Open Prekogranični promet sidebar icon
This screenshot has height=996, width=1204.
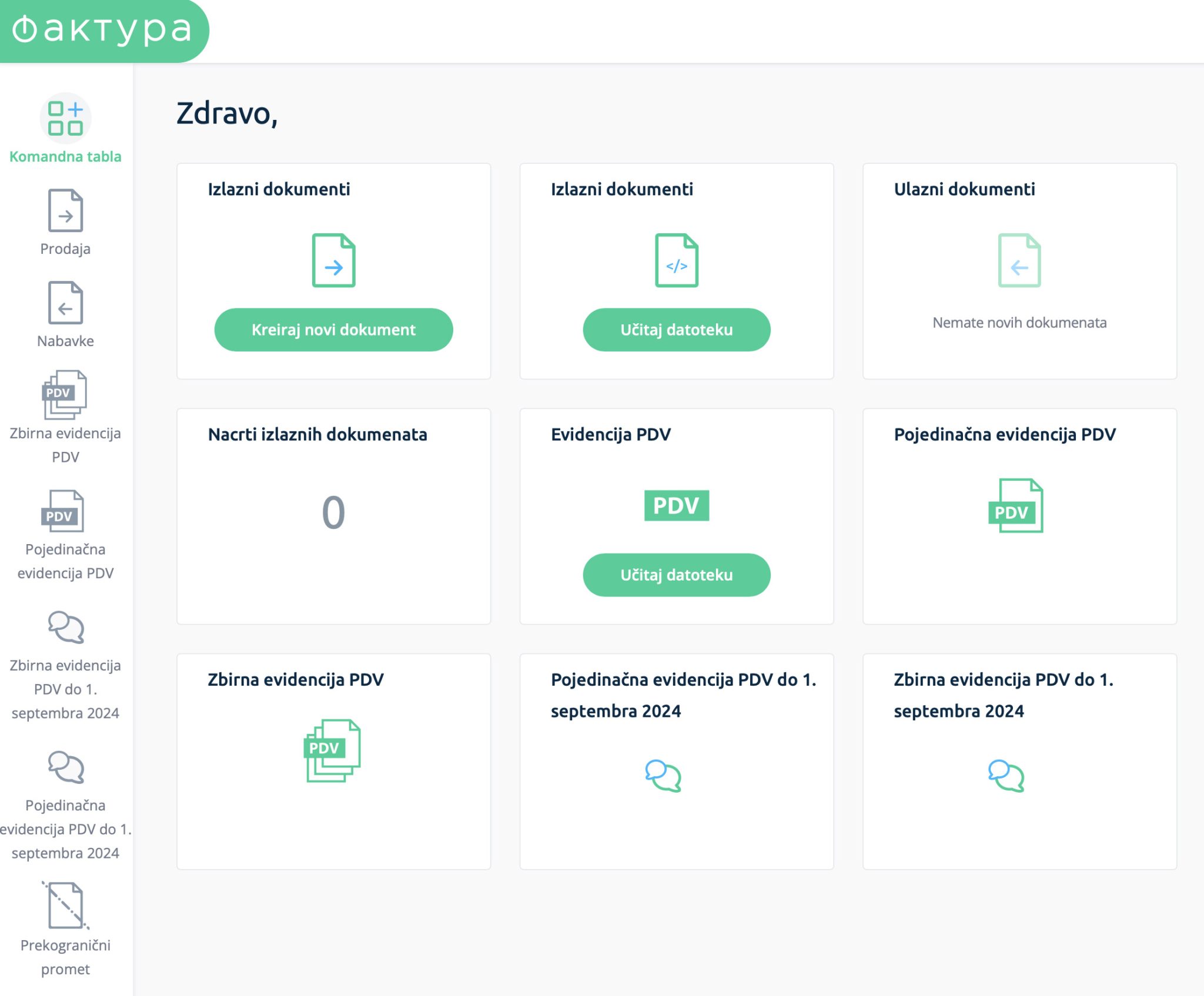65,906
